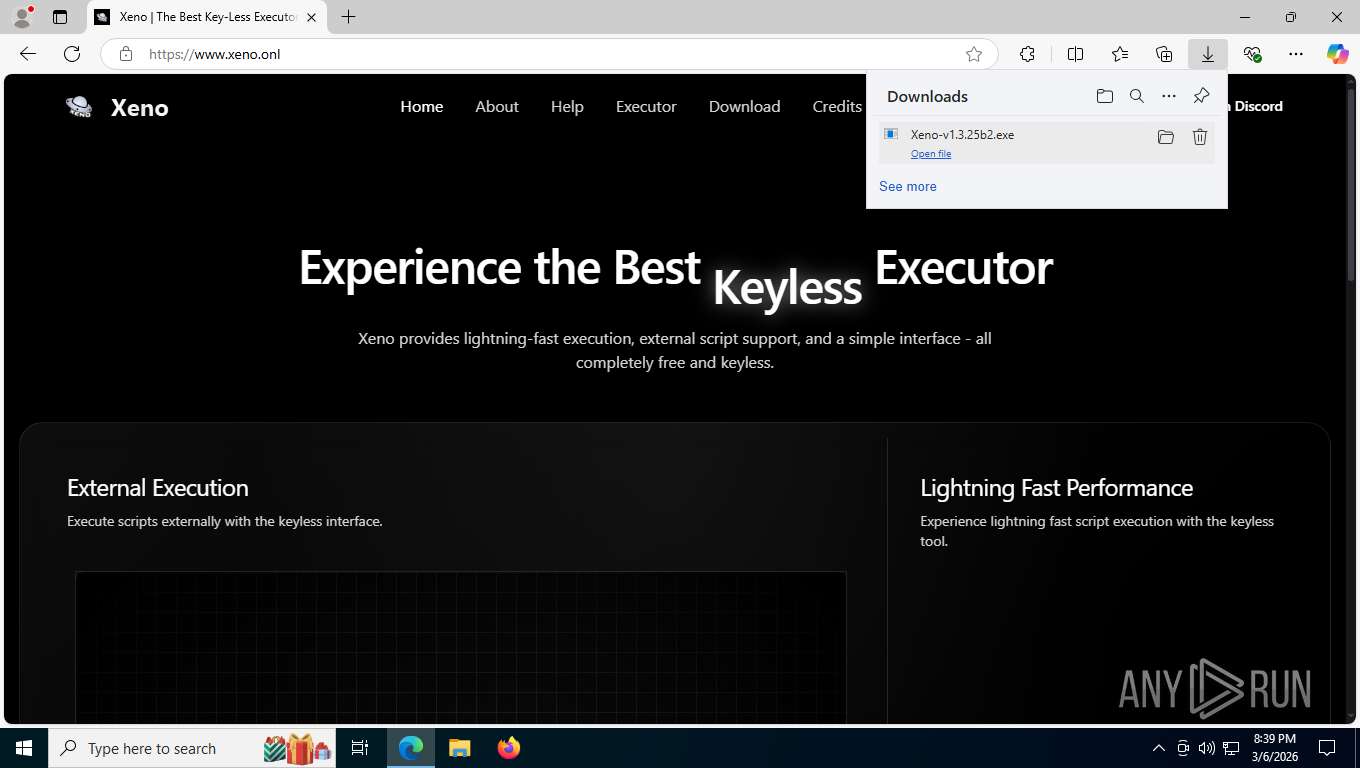Go to the Home nav item
Viewport: 1360px width, 768px height.
tap(422, 106)
